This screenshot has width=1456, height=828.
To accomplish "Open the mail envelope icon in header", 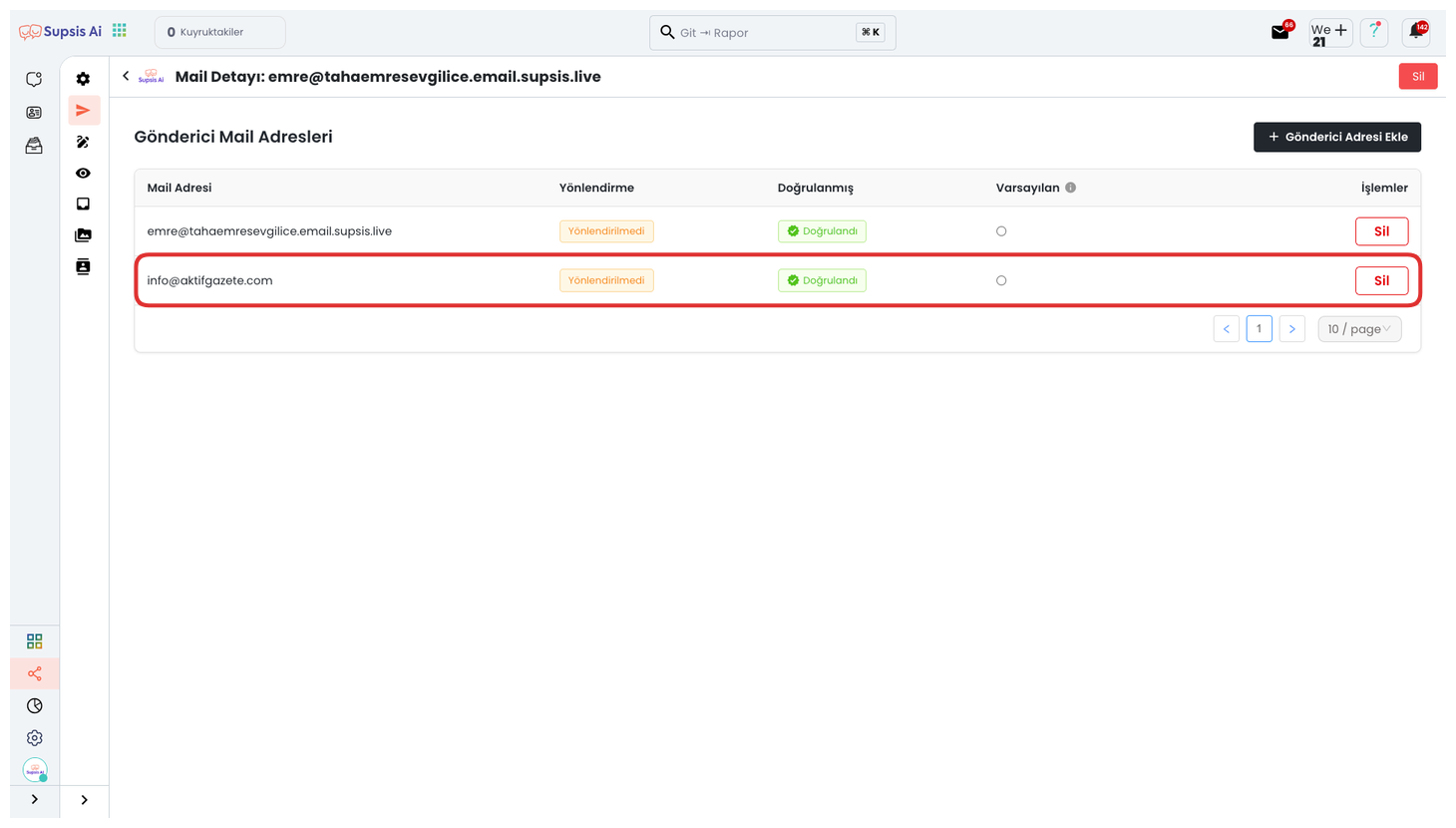I will click(x=1279, y=33).
